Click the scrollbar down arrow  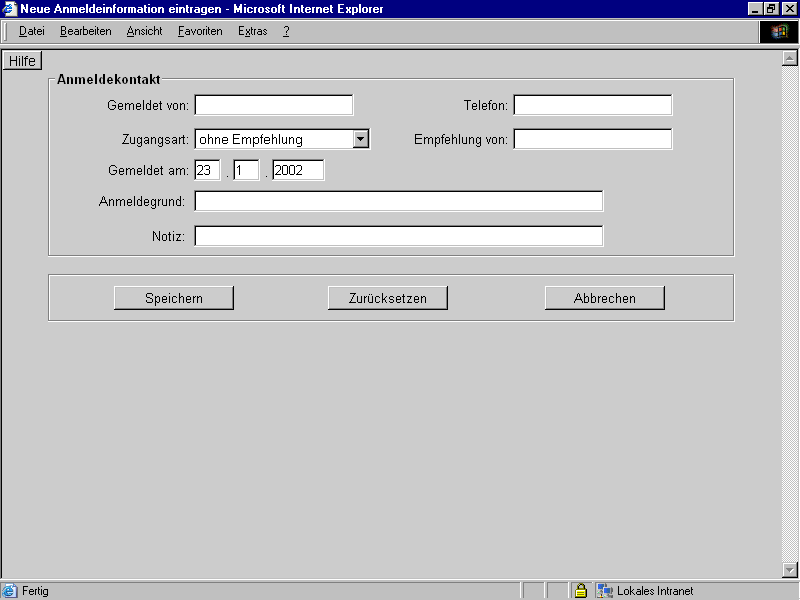[x=789, y=570]
